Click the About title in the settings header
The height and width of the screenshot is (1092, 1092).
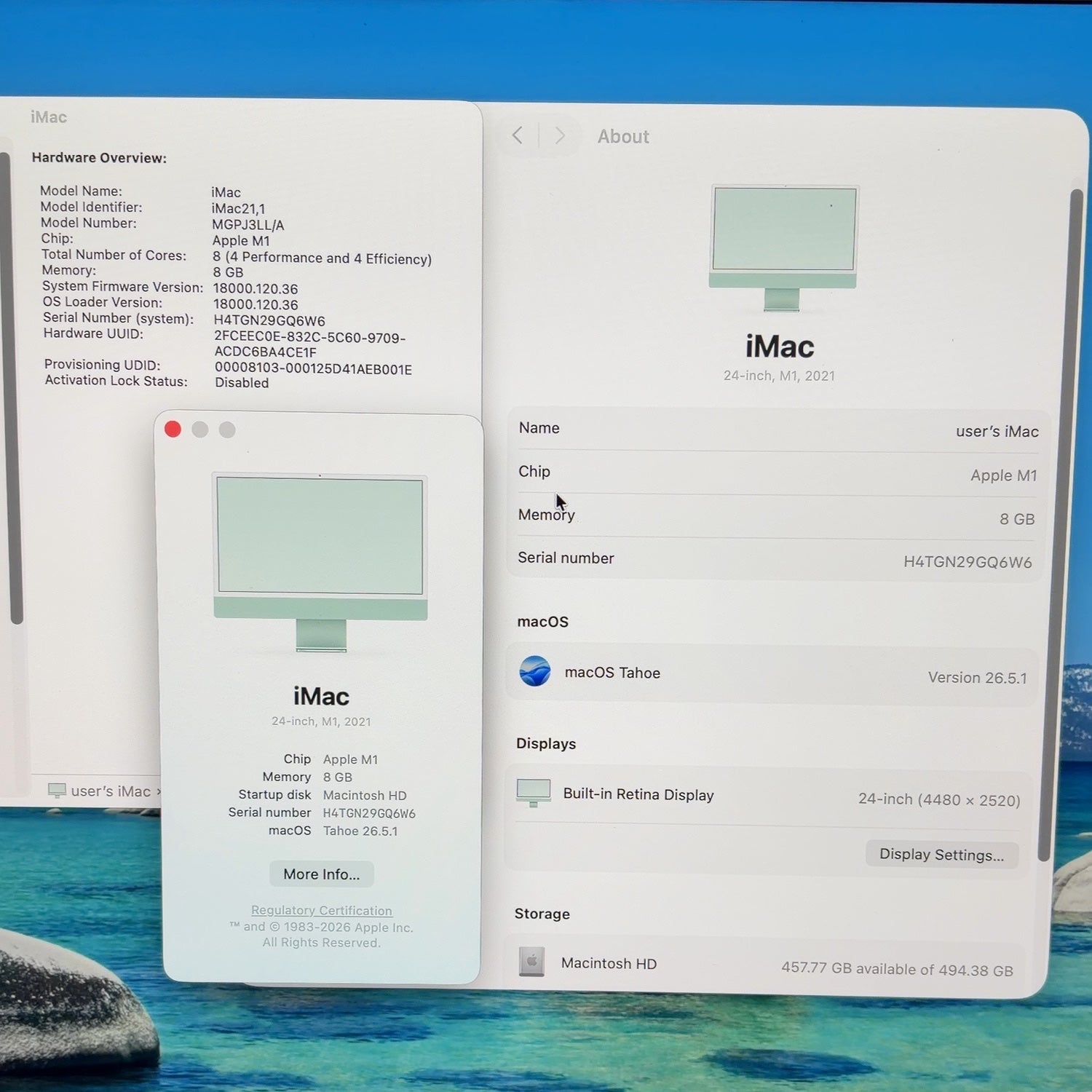pyautogui.click(x=623, y=136)
